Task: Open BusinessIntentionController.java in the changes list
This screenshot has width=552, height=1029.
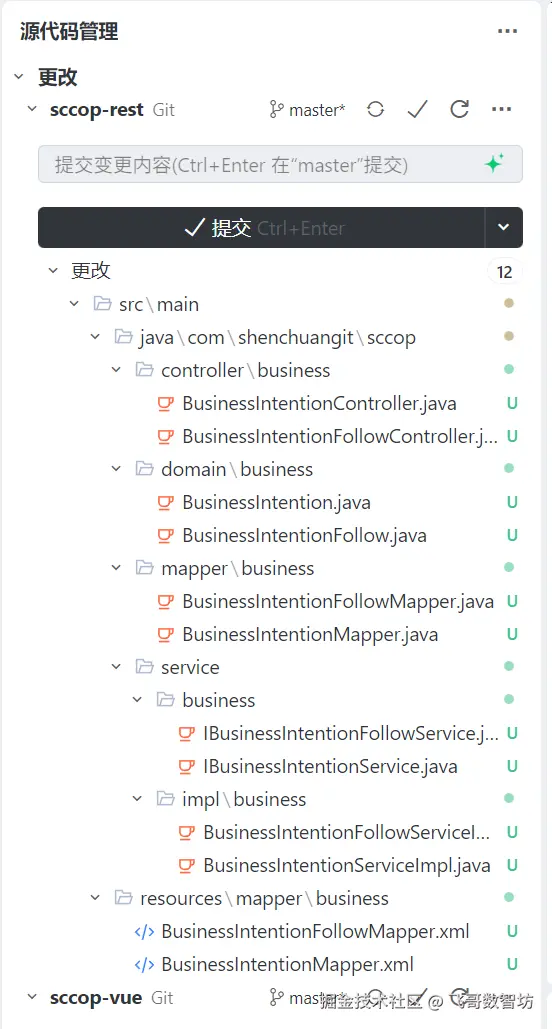Action: tap(319, 403)
